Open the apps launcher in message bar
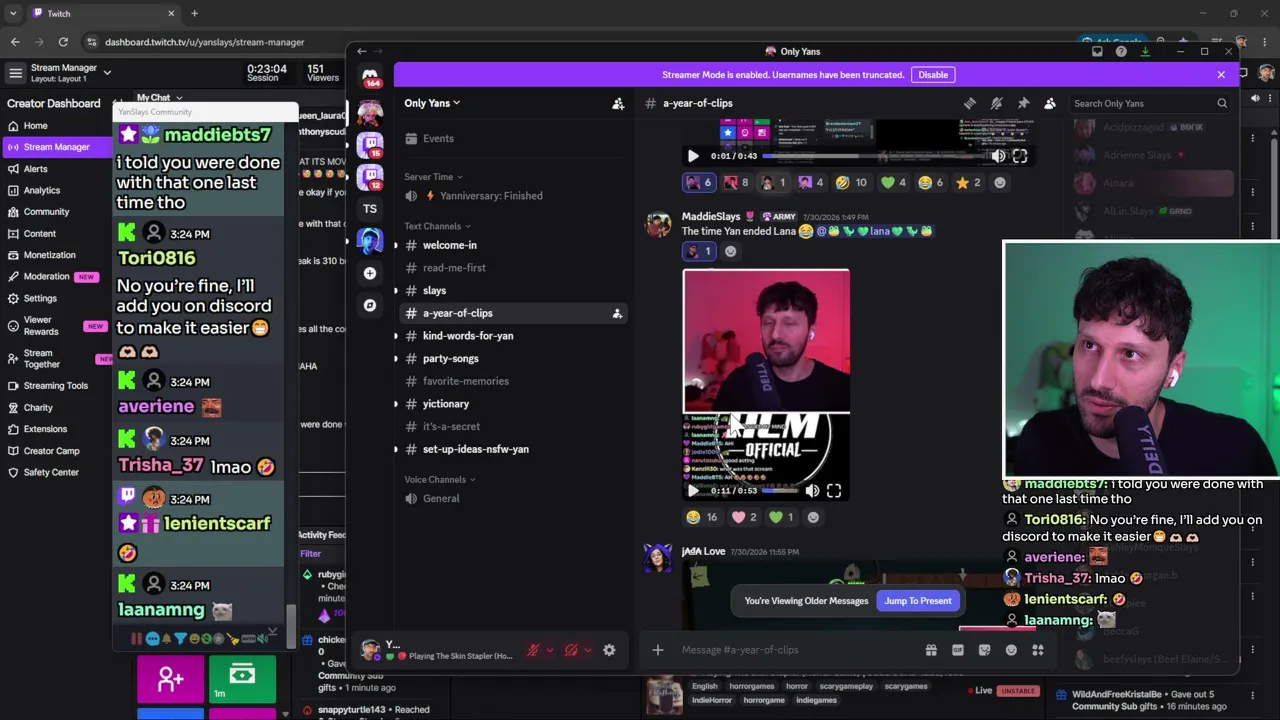 pos(1038,650)
